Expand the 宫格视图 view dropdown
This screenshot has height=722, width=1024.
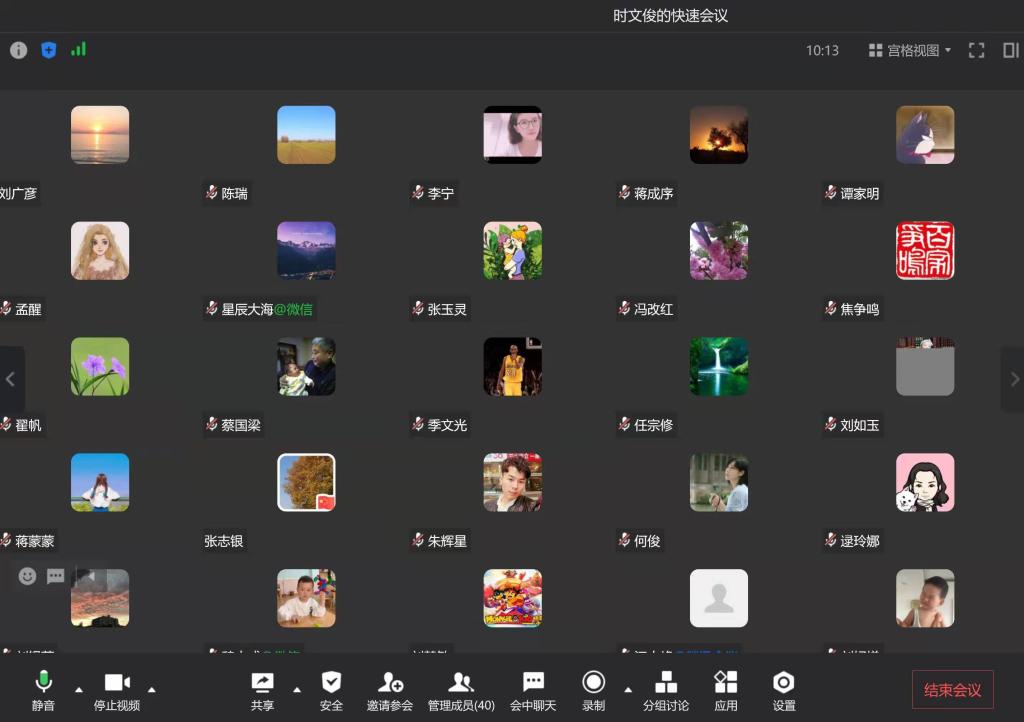click(x=909, y=50)
